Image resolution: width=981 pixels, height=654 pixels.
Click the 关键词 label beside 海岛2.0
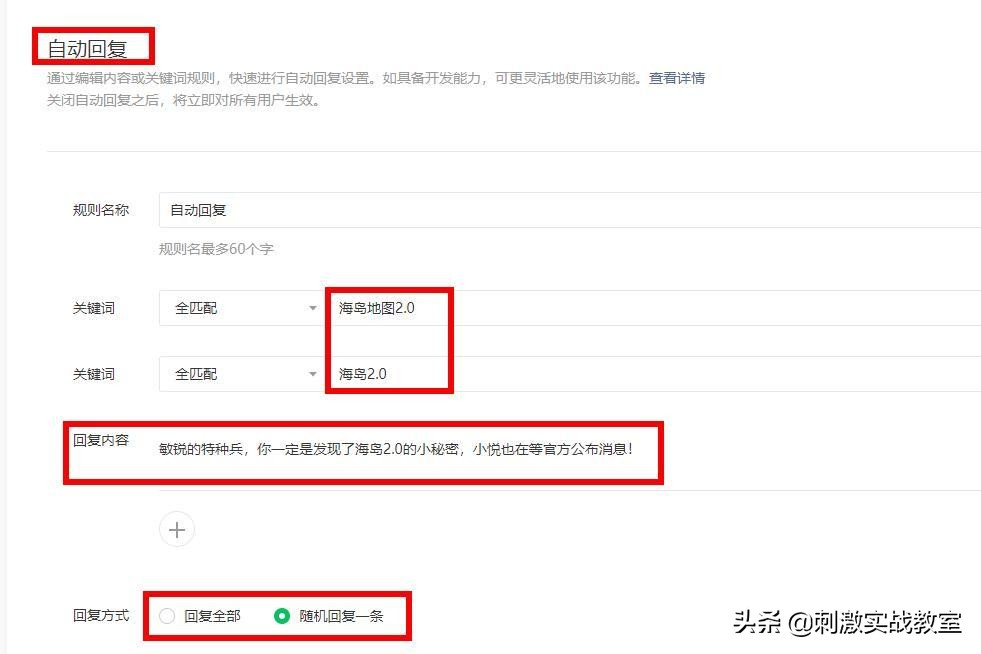(x=94, y=374)
